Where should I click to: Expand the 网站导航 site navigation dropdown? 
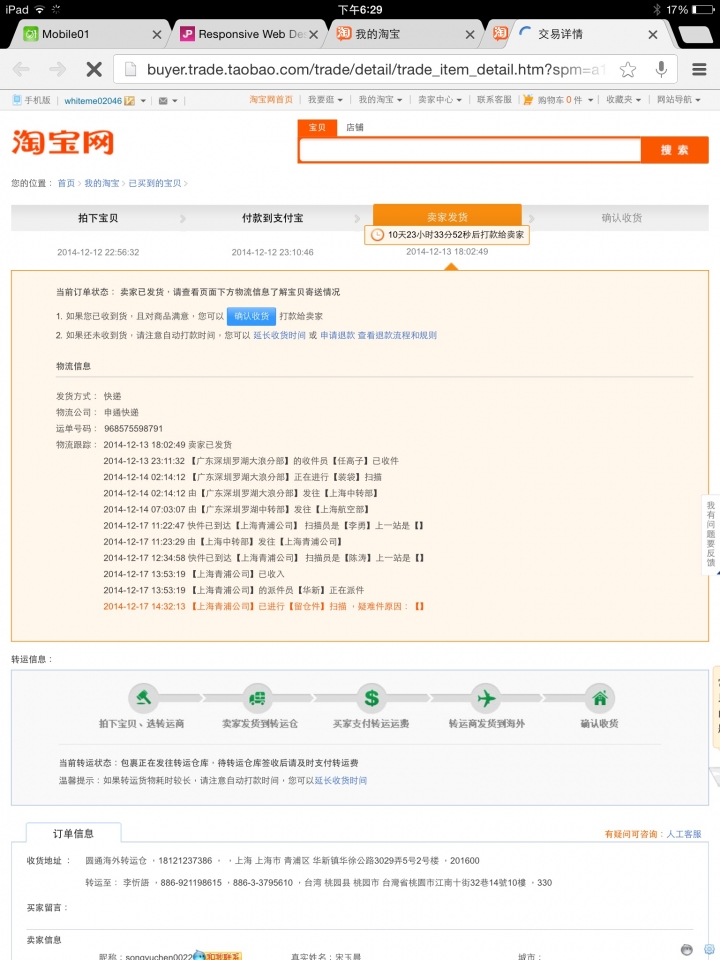coord(678,99)
